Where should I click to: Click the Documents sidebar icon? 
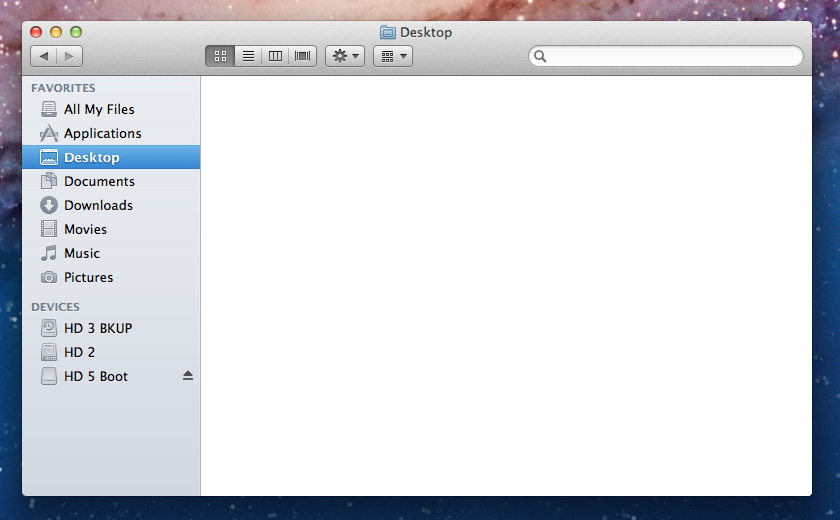click(x=49, y=181)
